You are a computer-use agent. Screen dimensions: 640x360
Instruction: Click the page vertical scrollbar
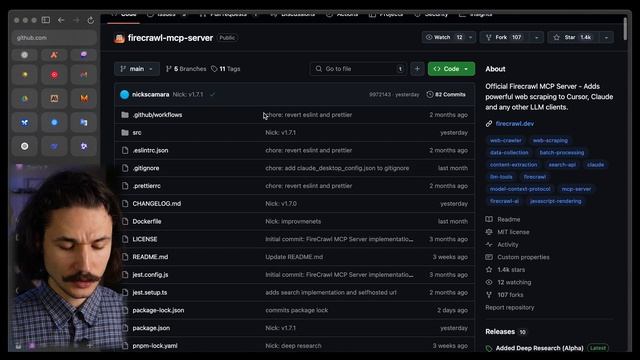pos(625,29)
